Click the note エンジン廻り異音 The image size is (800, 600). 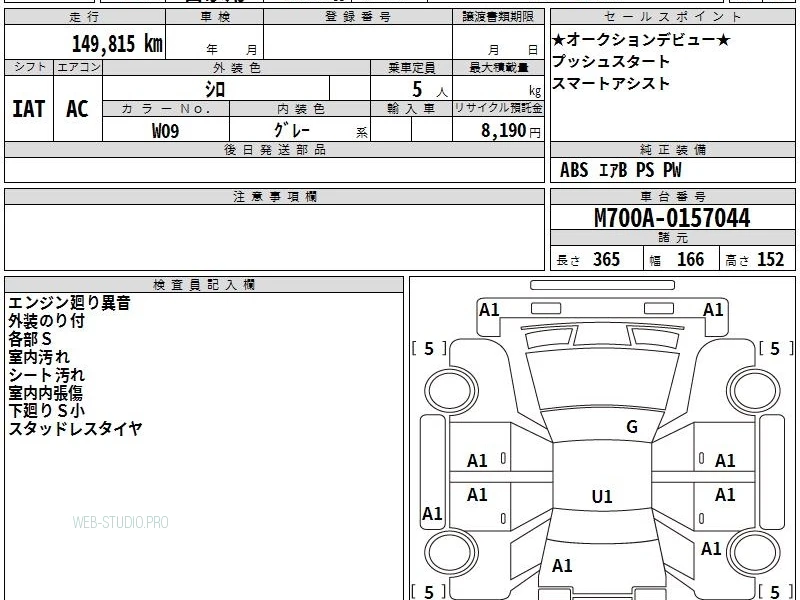click(x=69, y=303)
